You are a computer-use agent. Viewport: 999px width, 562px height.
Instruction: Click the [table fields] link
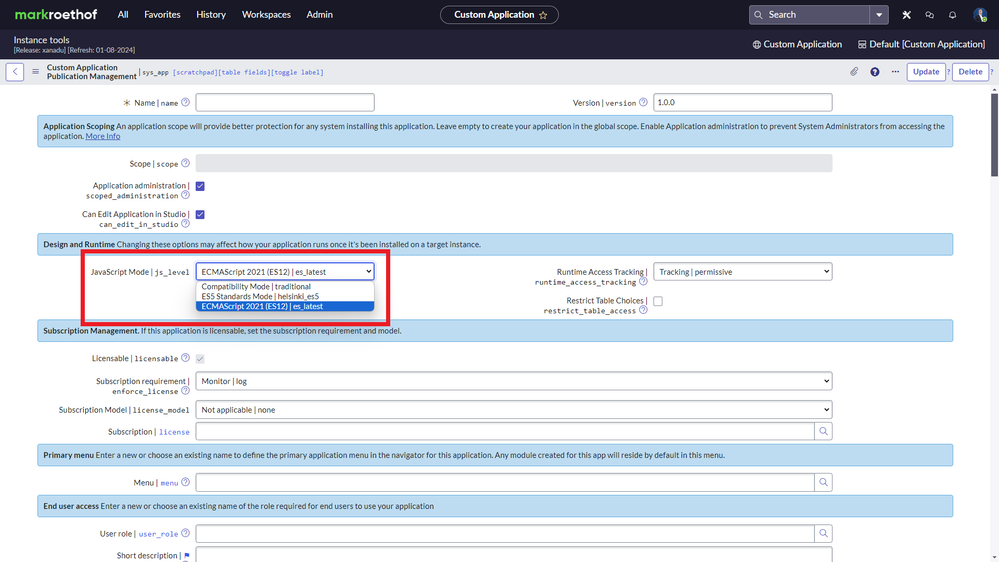click(x=244, y=73)
